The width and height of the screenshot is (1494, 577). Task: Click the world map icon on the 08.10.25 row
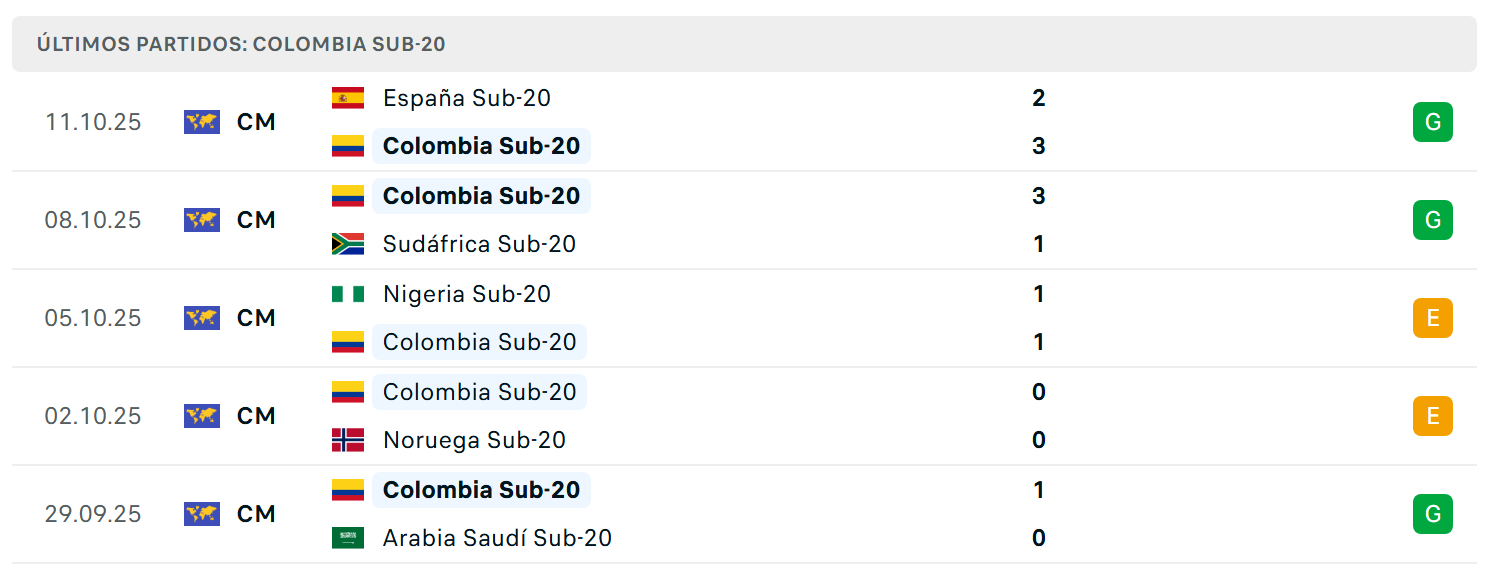[202, 220]
